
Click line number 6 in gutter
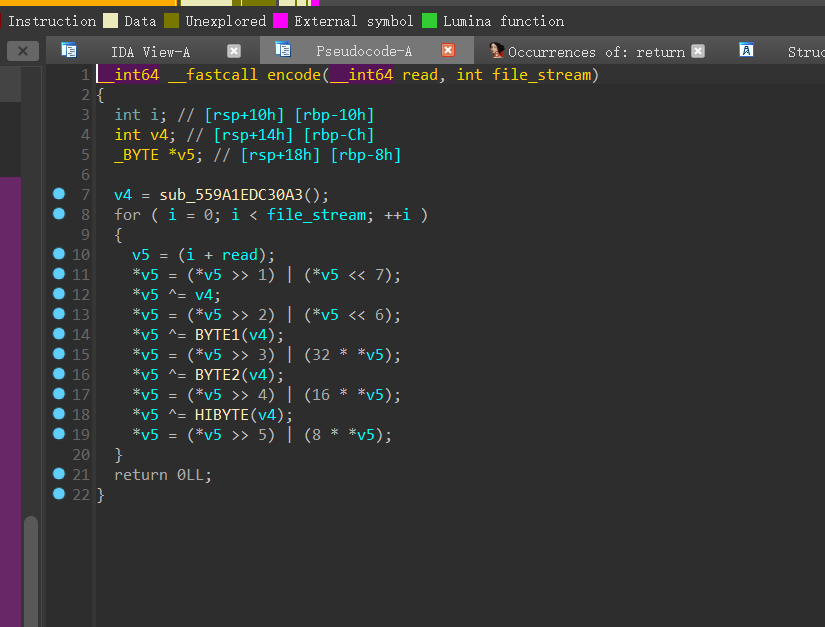click(x=85, y=175)
